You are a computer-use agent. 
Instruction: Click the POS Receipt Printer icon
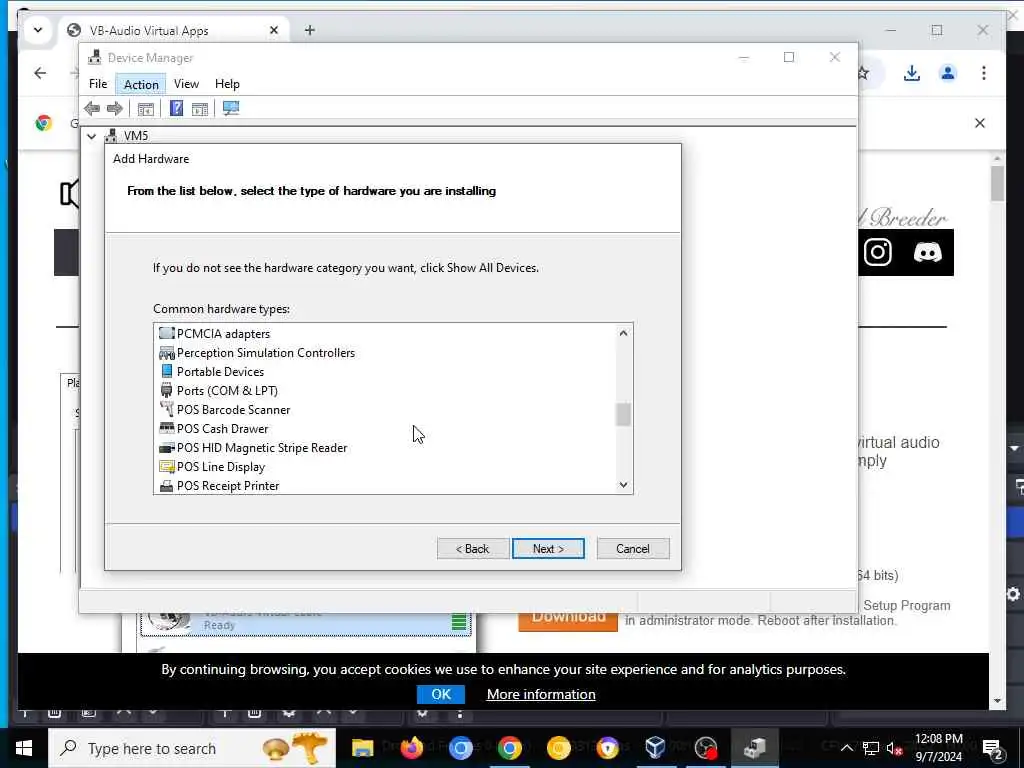pos(167,486)
